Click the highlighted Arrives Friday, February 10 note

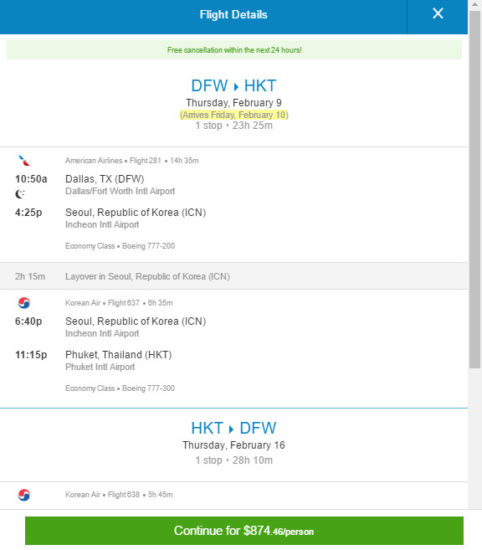point(234,115)
